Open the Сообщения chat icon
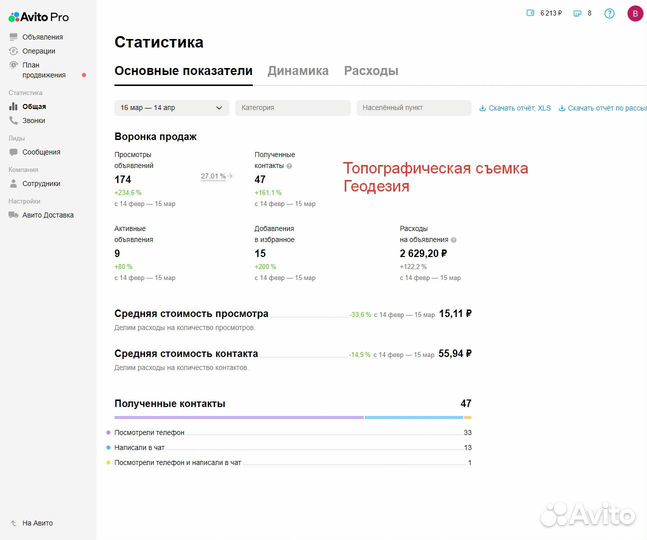The height and width of the screenshot is (540, 647). point(14,152)
